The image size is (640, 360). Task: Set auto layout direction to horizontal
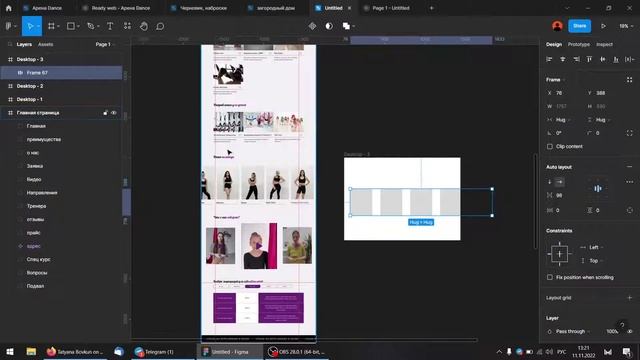click(560, 182)
